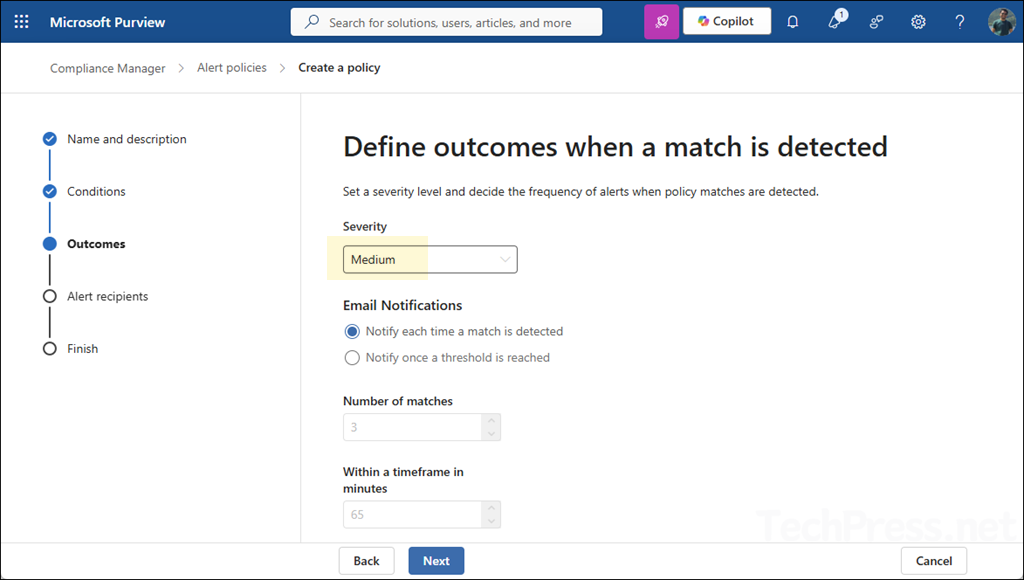
Task: Click the Email Notifications heading
Action: click(x=402, y=305)
